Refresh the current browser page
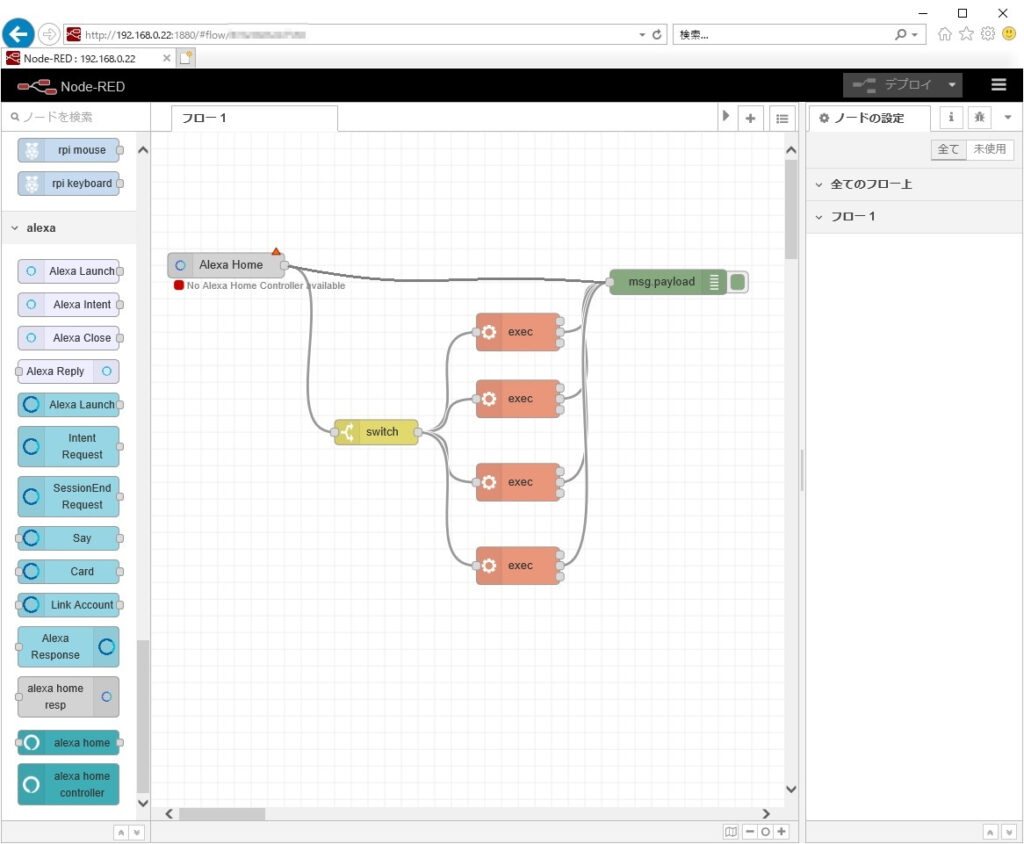 click(x=657, y=35)
